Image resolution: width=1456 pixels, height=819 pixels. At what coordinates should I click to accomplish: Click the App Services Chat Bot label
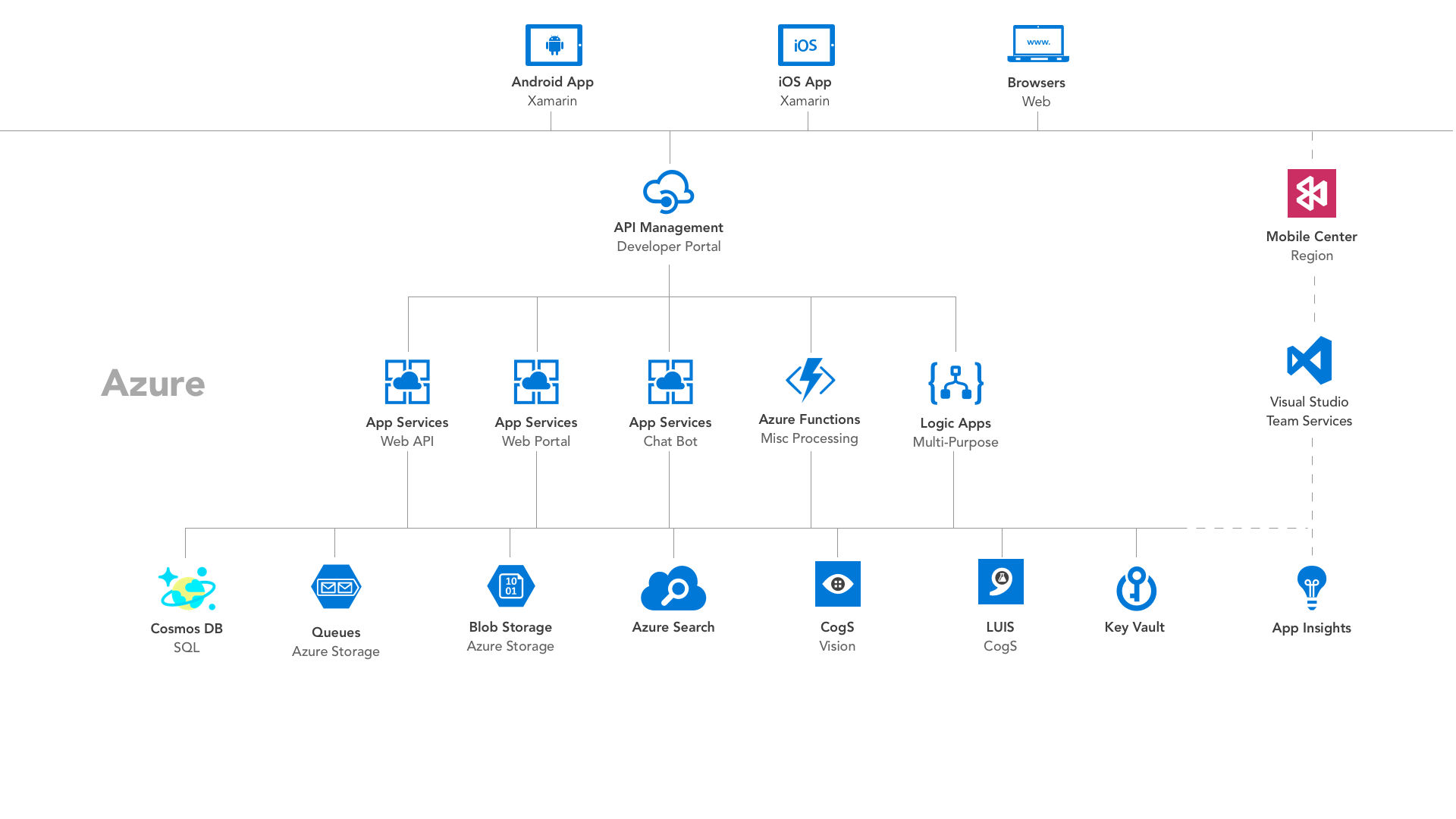coord(670,431)
